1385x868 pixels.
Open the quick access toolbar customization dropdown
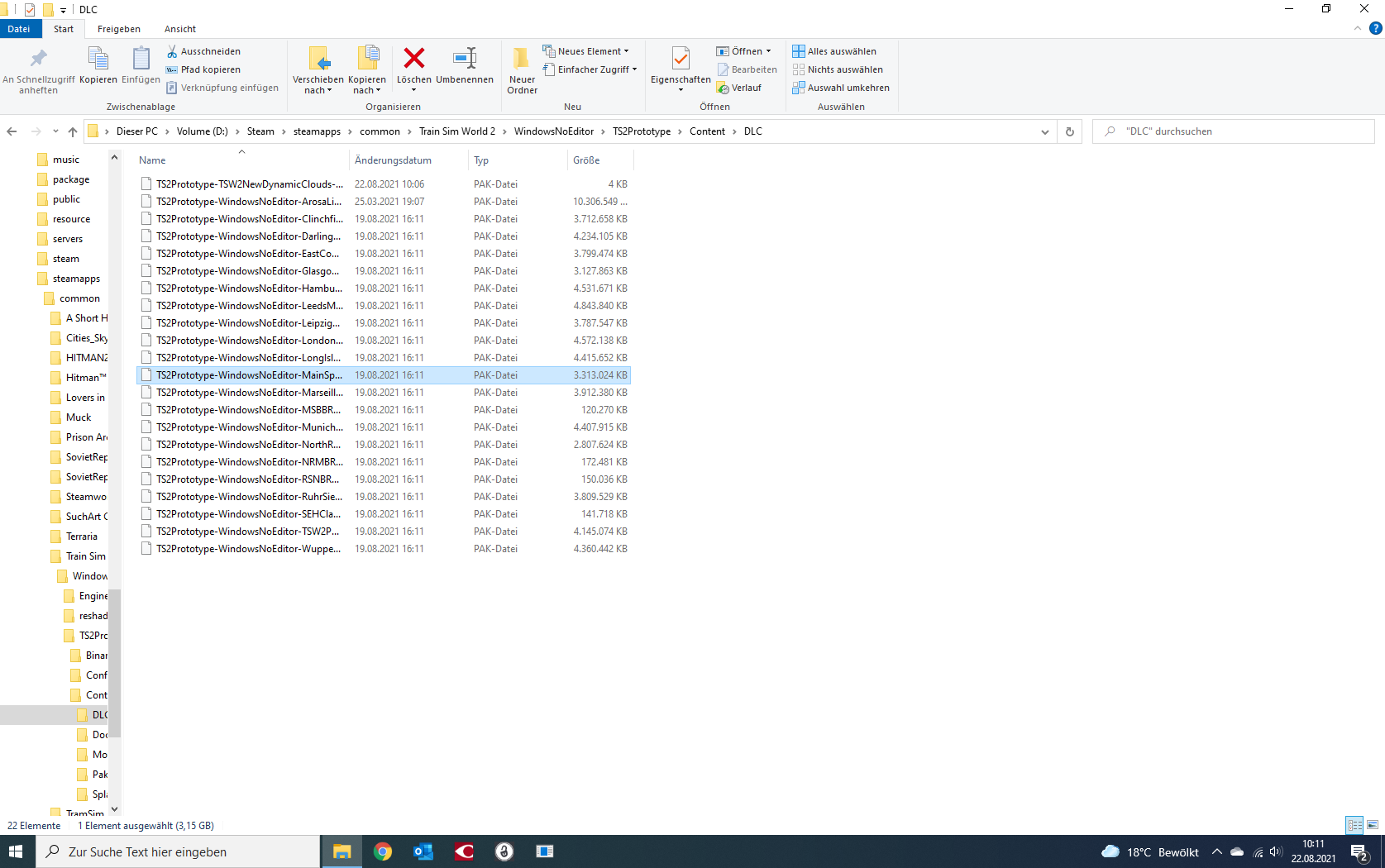tap(63, 10)
